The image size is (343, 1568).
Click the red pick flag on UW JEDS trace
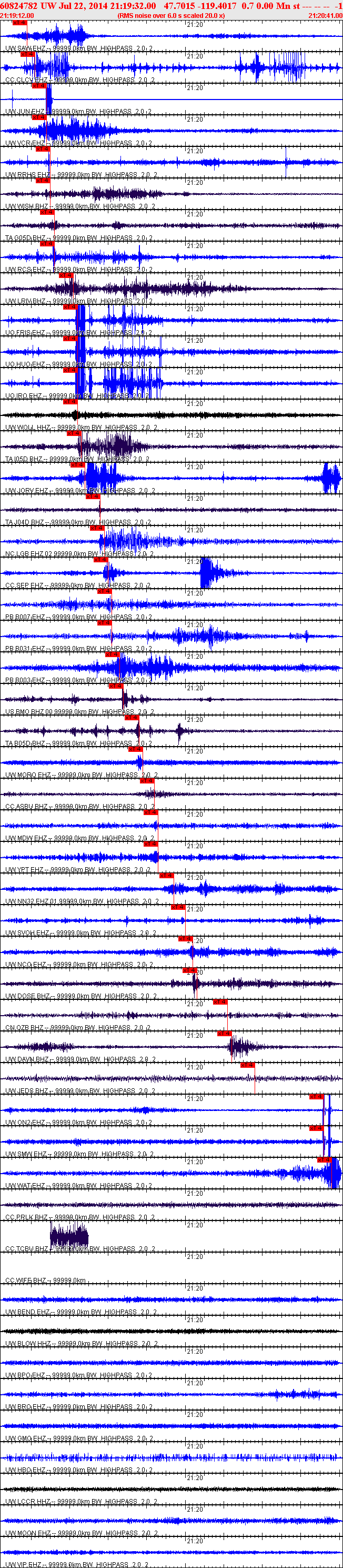tap(248, 1065)
